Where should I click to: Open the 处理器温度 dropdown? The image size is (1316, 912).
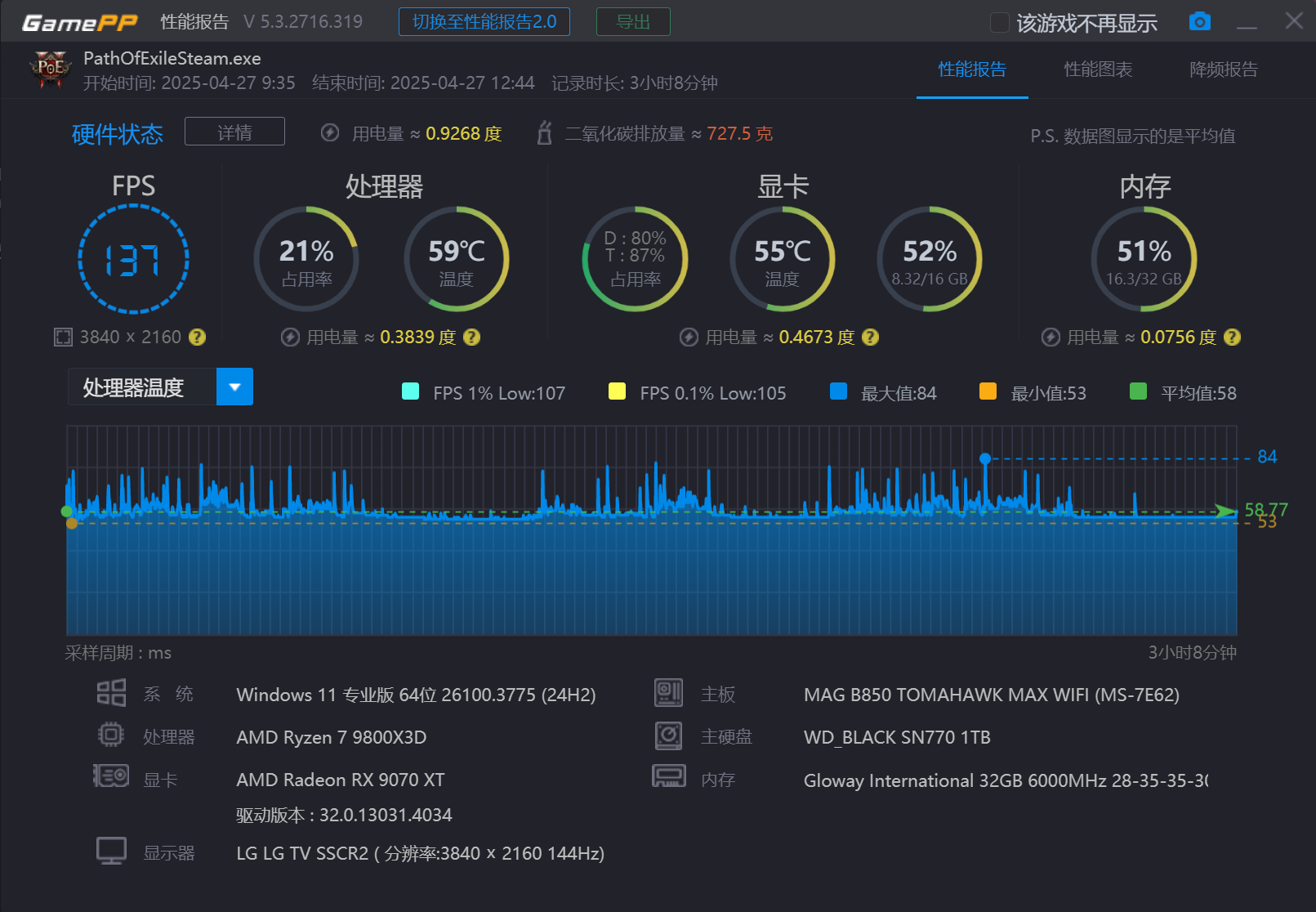point(234,387)
